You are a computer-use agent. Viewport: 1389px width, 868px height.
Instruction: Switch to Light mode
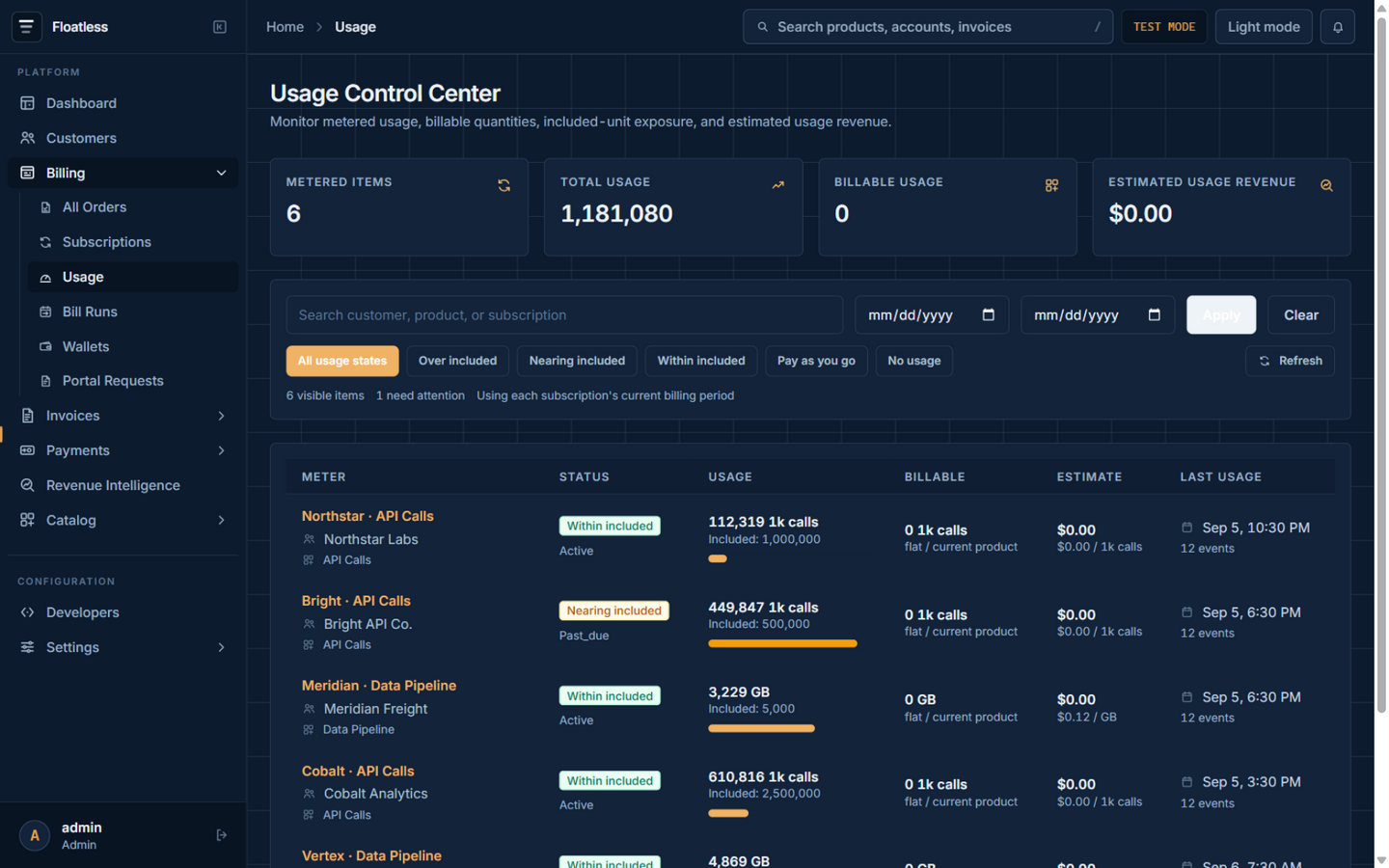(1264, 27)
